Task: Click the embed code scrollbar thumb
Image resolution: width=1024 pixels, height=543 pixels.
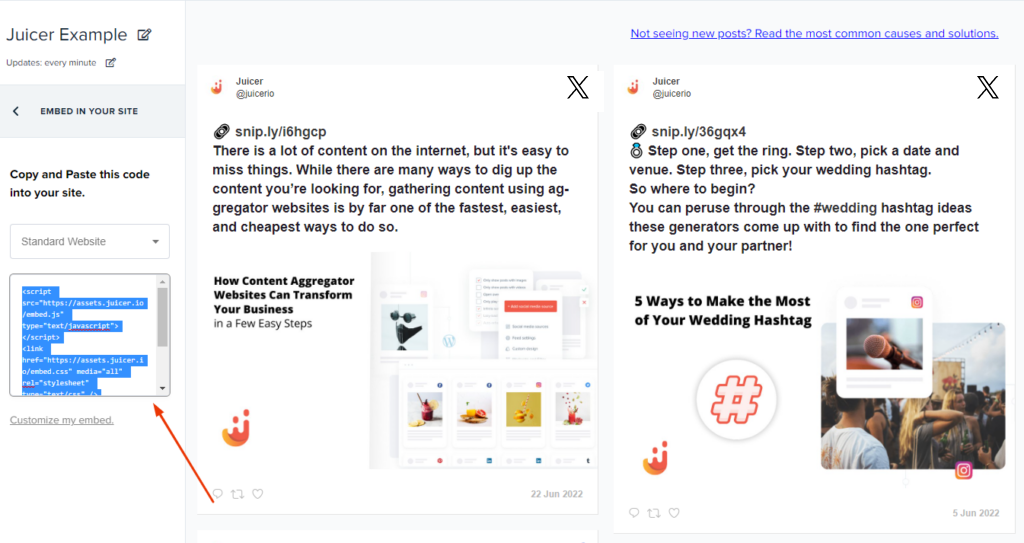Action: point(163,317)
